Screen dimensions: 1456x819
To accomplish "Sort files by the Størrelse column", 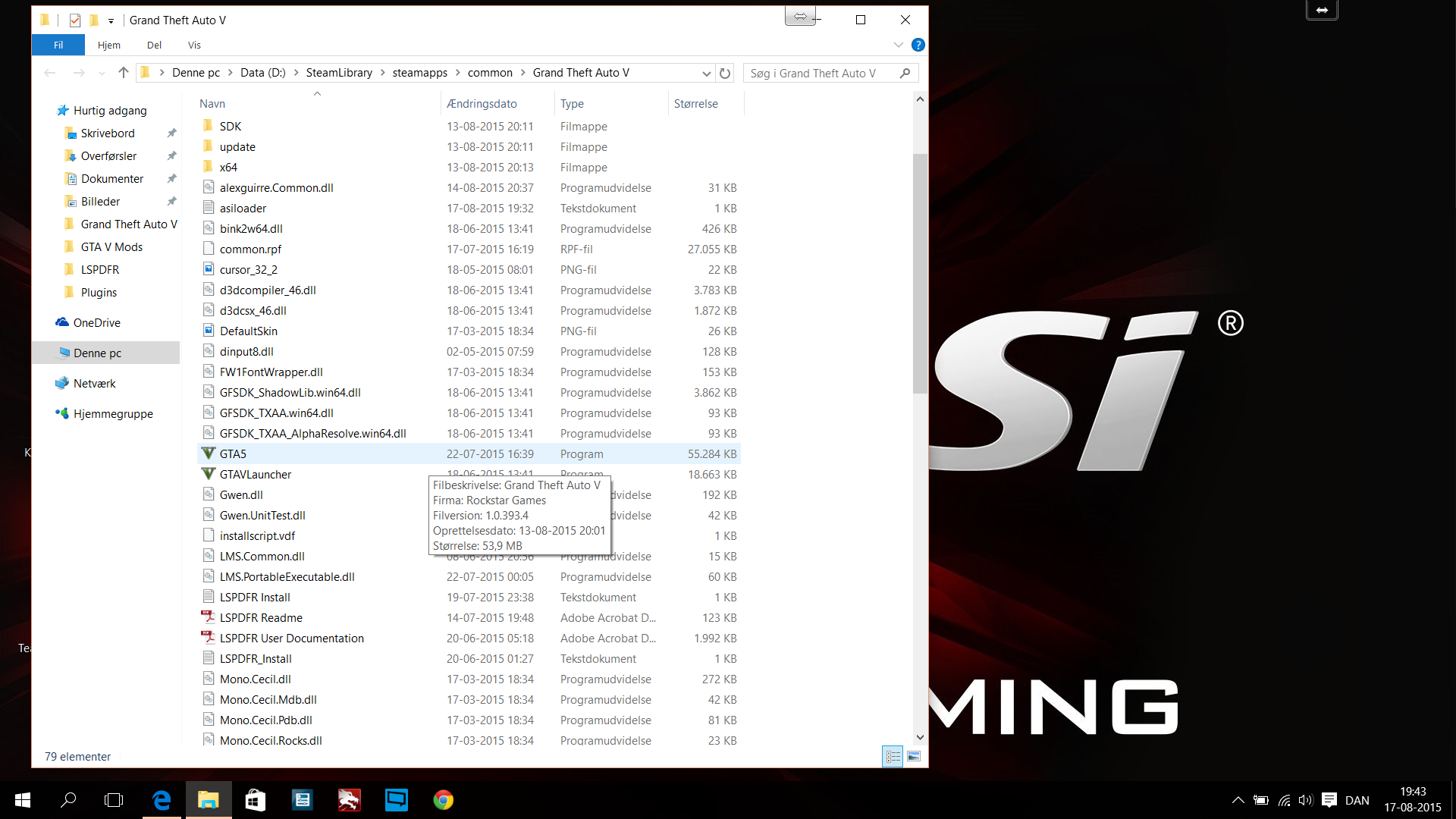I will [695, 104].
